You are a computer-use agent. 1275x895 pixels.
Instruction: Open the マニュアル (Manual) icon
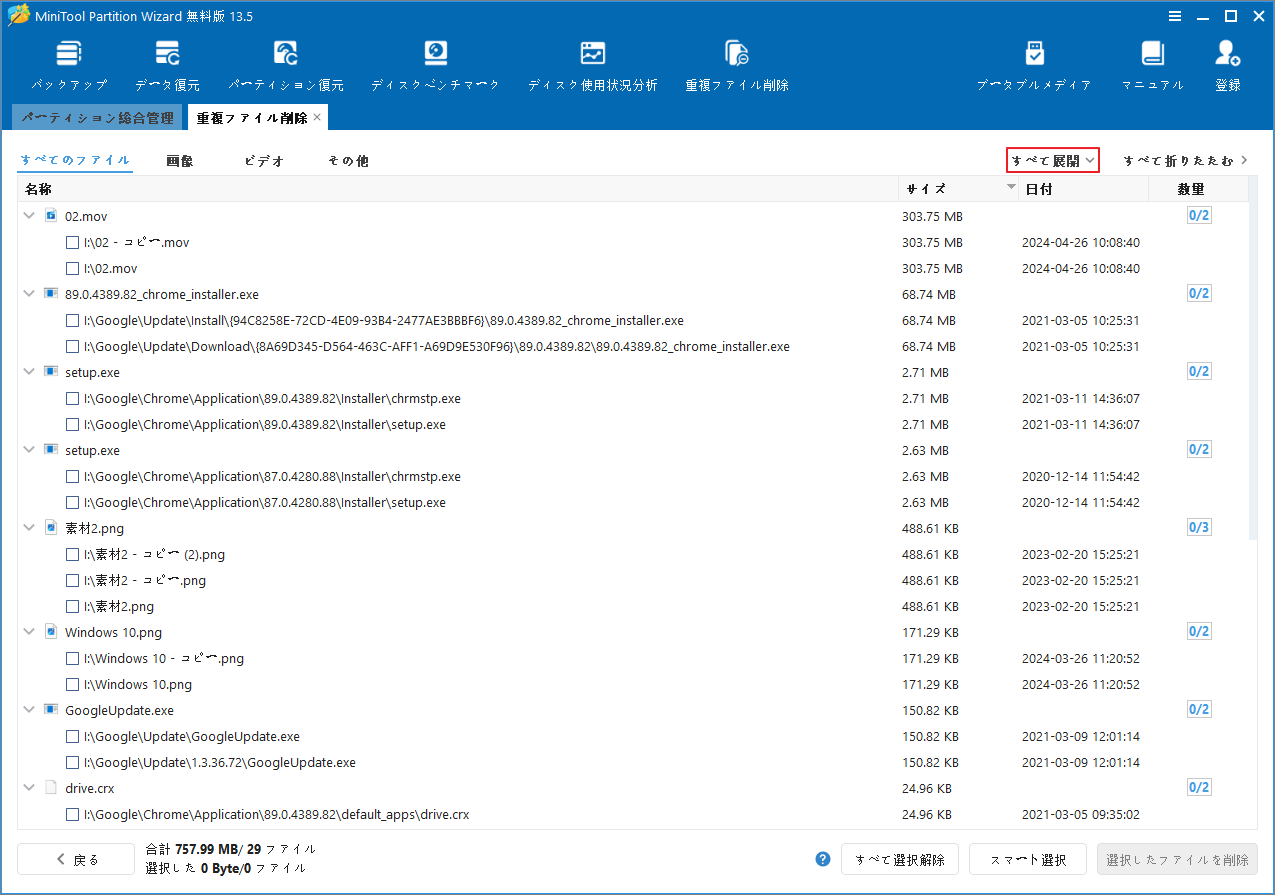pos(1152,62)
